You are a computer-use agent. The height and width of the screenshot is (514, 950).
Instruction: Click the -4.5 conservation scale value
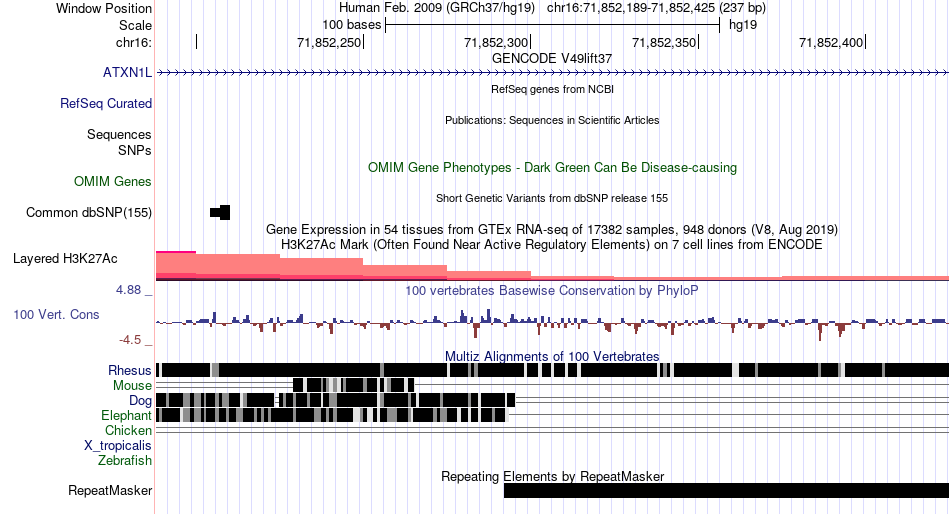pyautogui.click(x=130, y=340)
